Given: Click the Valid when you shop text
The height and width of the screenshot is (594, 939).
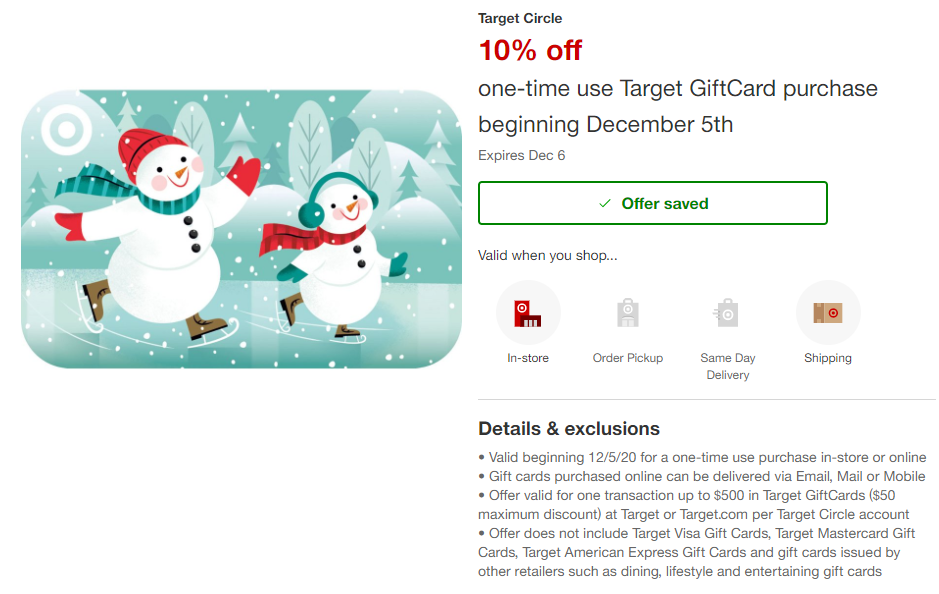Looking at the screenshot, I should click(547, 256).
